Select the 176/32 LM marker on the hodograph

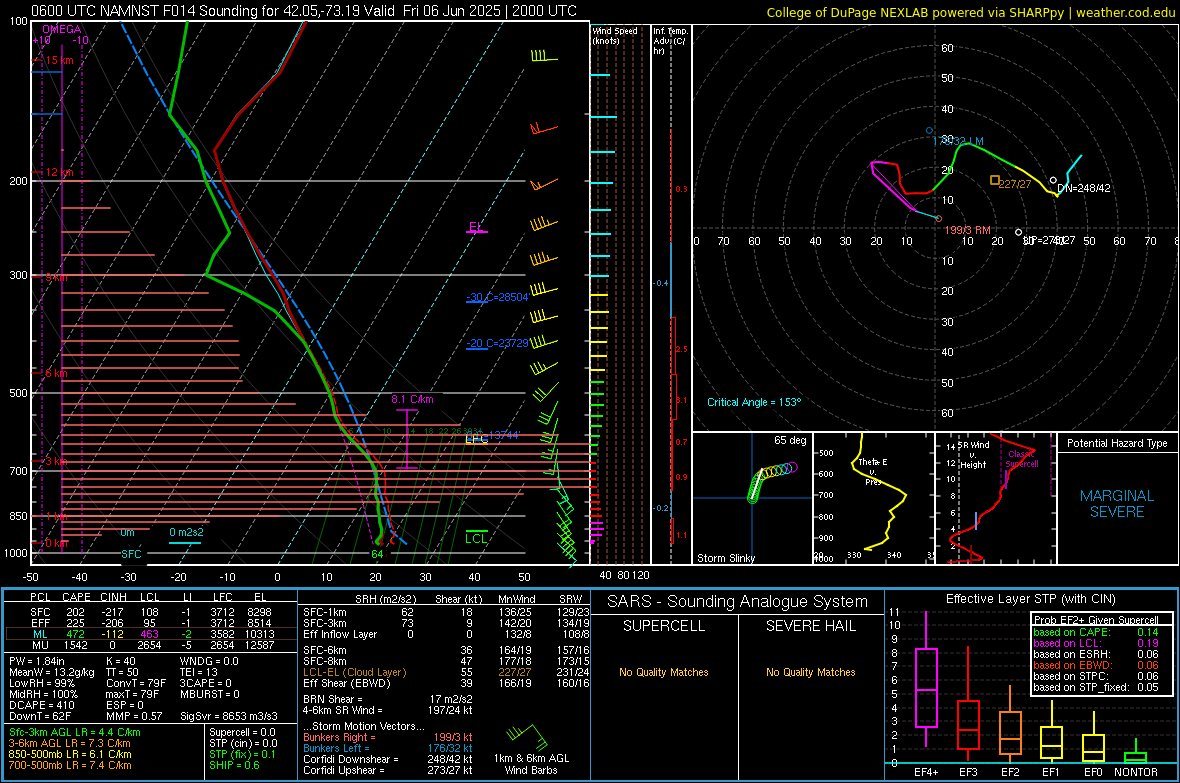[x=929, y=131]
